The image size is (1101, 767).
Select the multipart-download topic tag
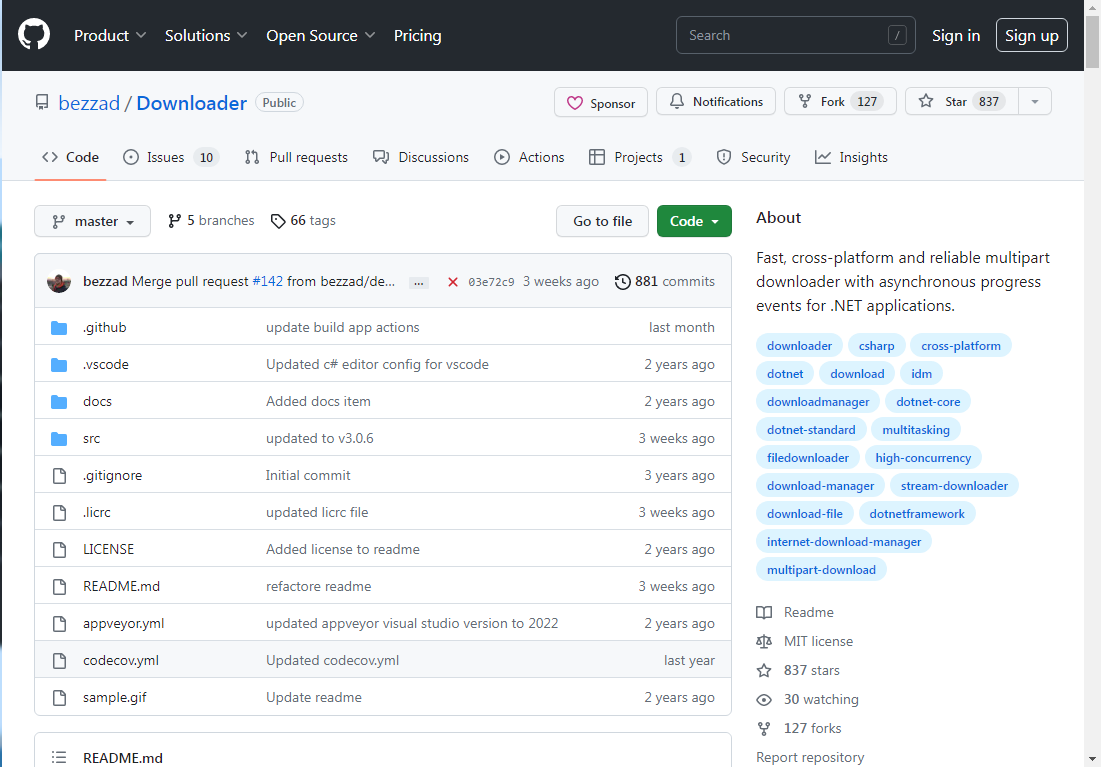[821, 570]
